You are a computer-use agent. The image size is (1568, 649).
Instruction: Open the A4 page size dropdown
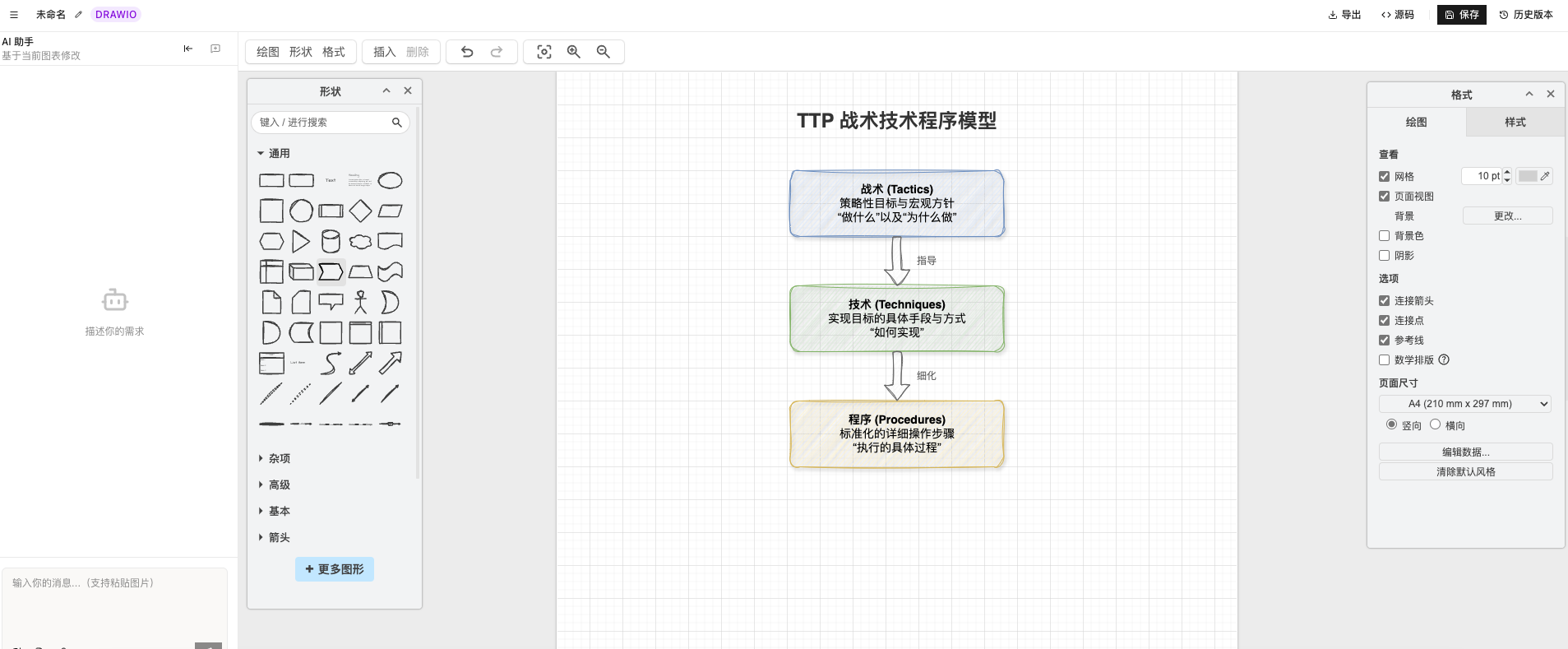coord(1464,404)
